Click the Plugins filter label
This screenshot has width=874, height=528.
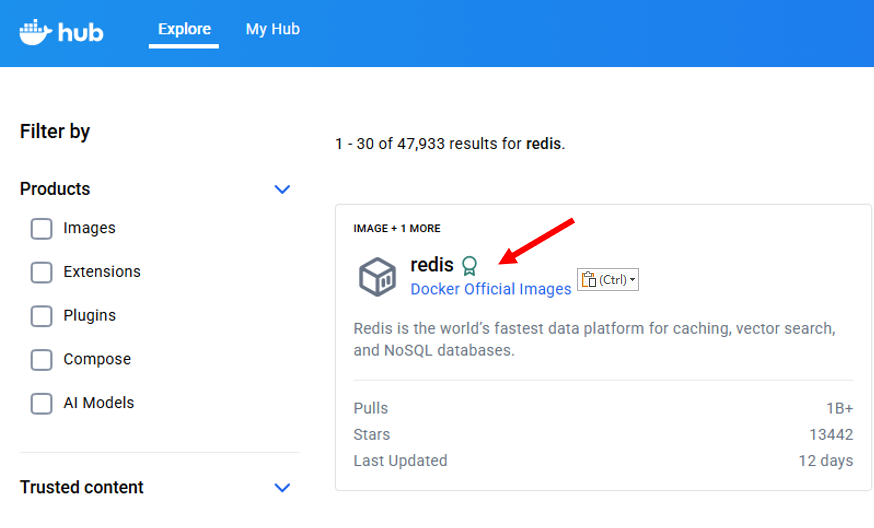(x=89, y=316)
